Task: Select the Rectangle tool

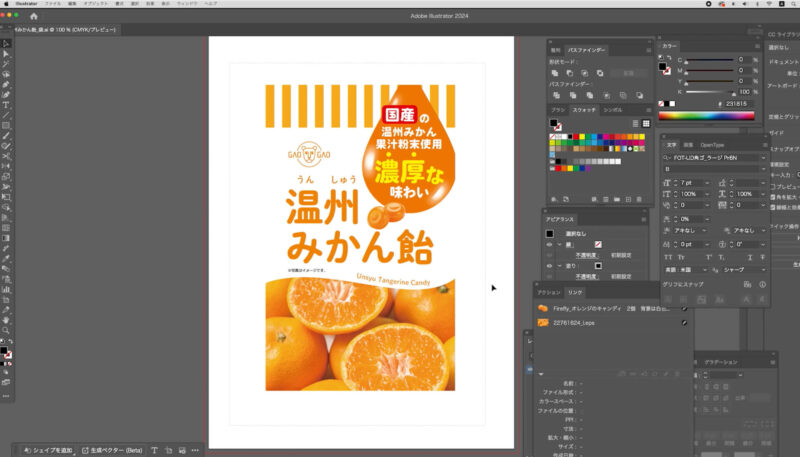Action: point(6,125)
